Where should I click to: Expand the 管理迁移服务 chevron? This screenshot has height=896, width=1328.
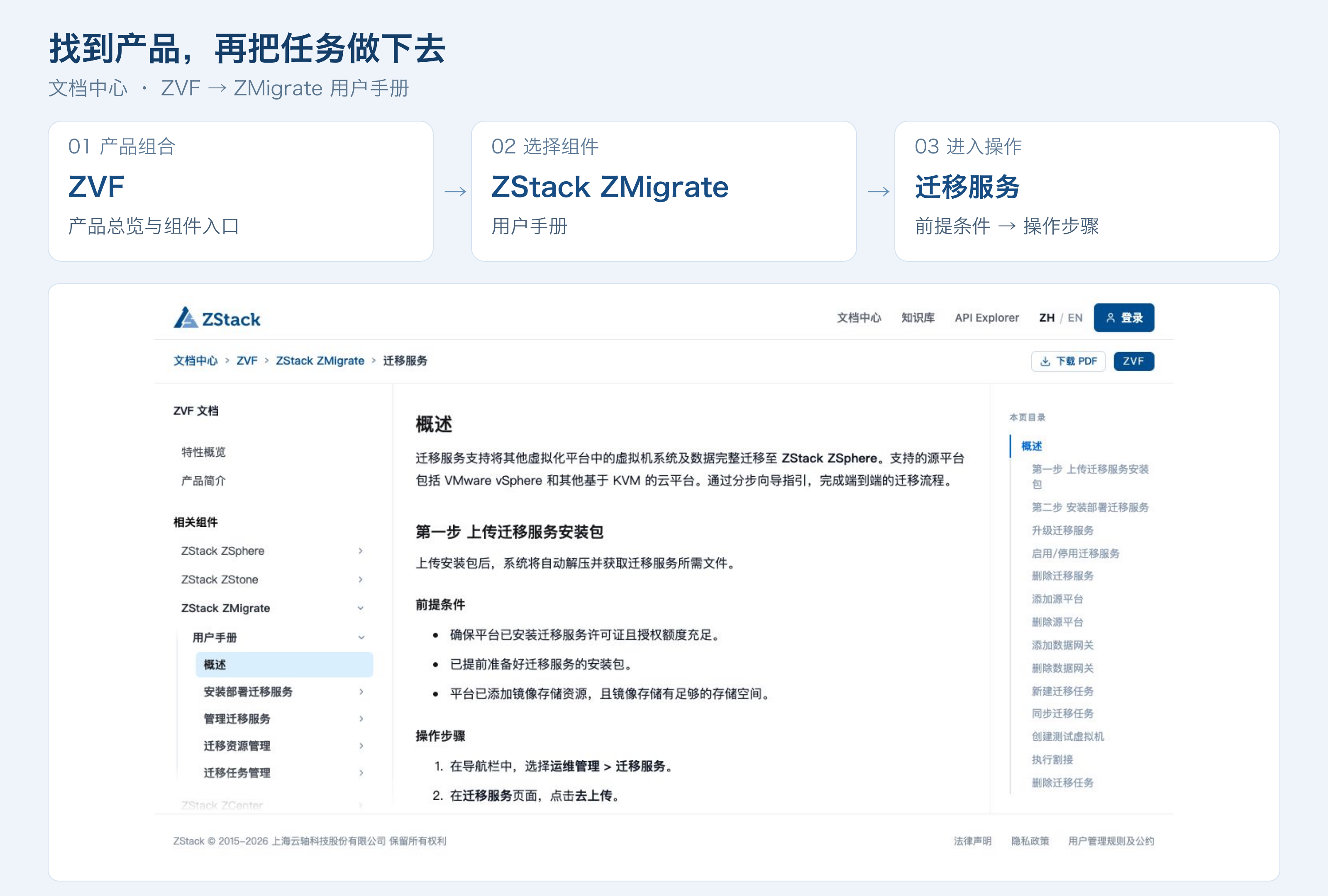coord(361,718)
